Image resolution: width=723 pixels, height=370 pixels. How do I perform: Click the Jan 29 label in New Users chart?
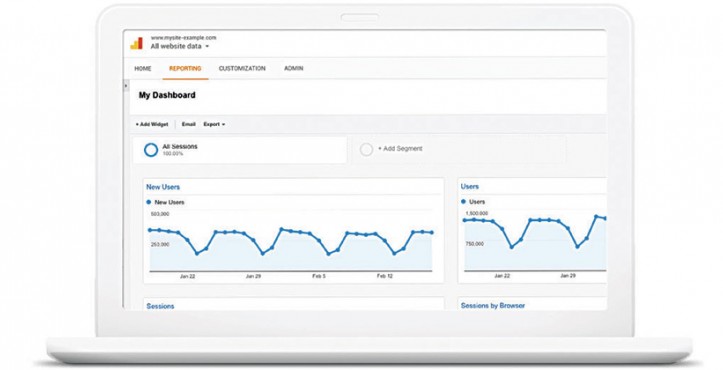(x=253, y=276)
